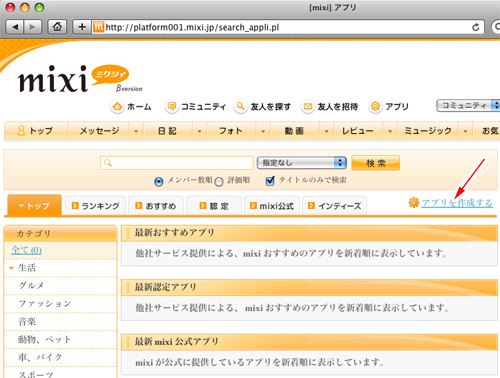Switch to the インディーズ tab

[x=335, y=206]
